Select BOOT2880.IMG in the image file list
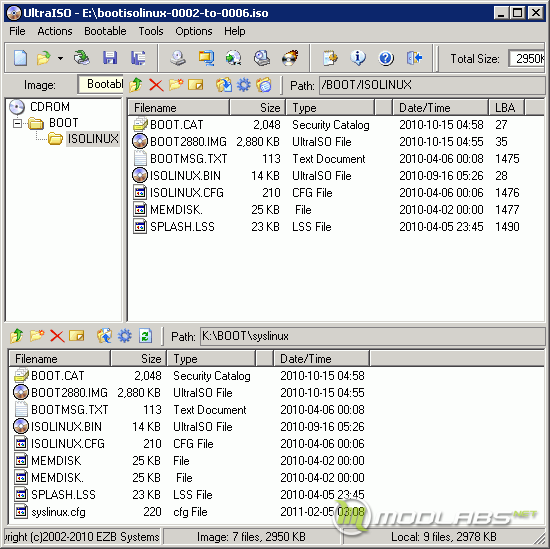 188,142
